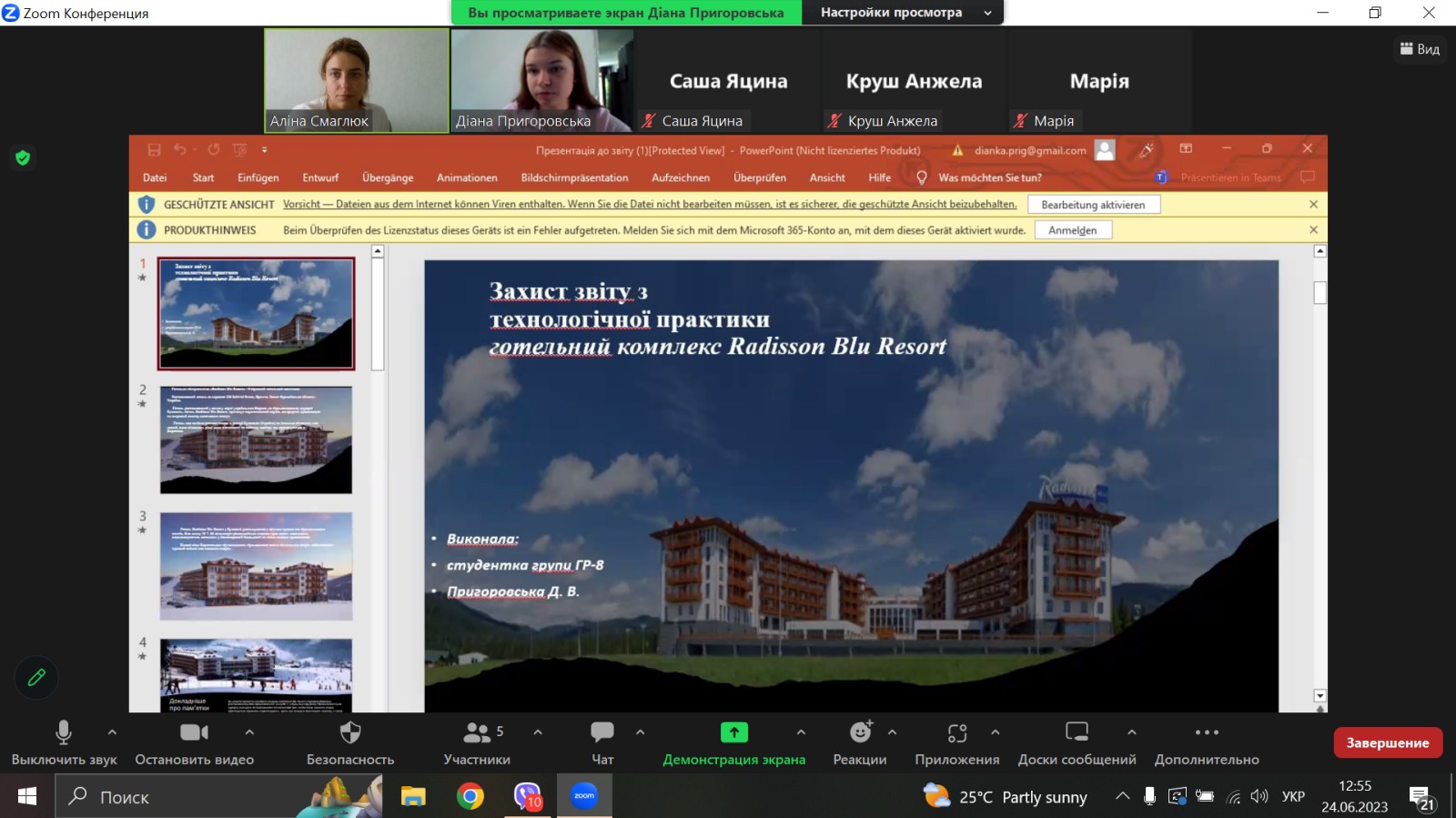Switch to the Start ribbon tab
This screenshot has width=1456, height=818.
203,177
